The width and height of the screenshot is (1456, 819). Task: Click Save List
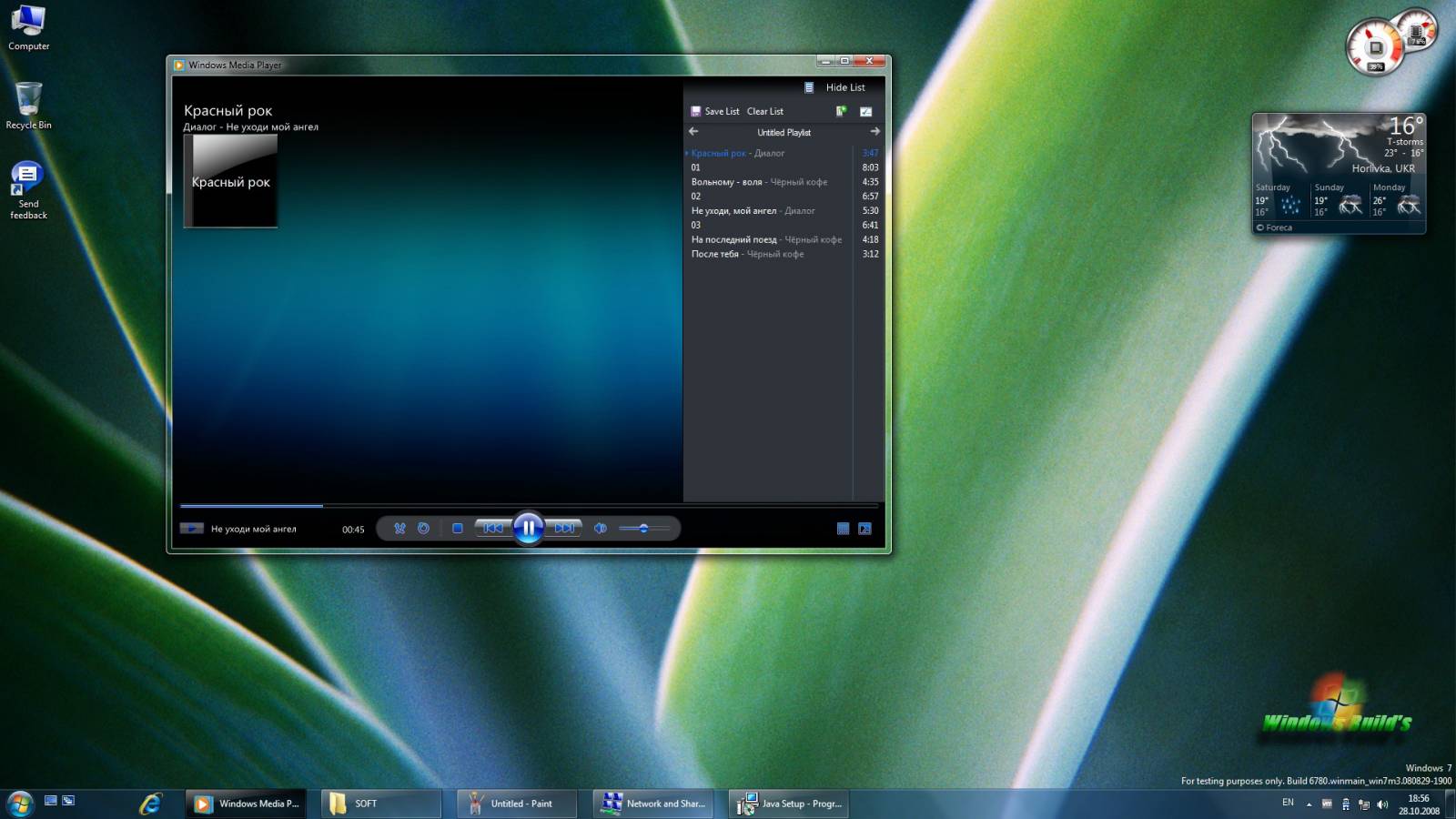pyautogui.click(x=722, y=111)
